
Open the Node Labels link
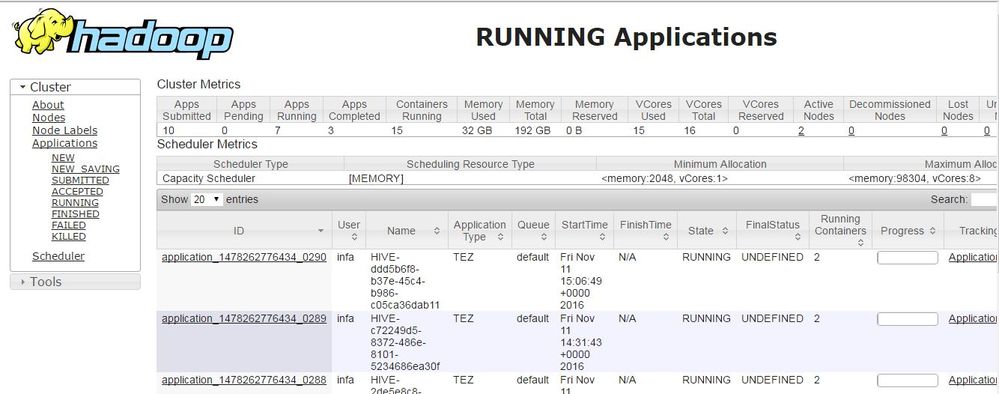coord(64,131)
